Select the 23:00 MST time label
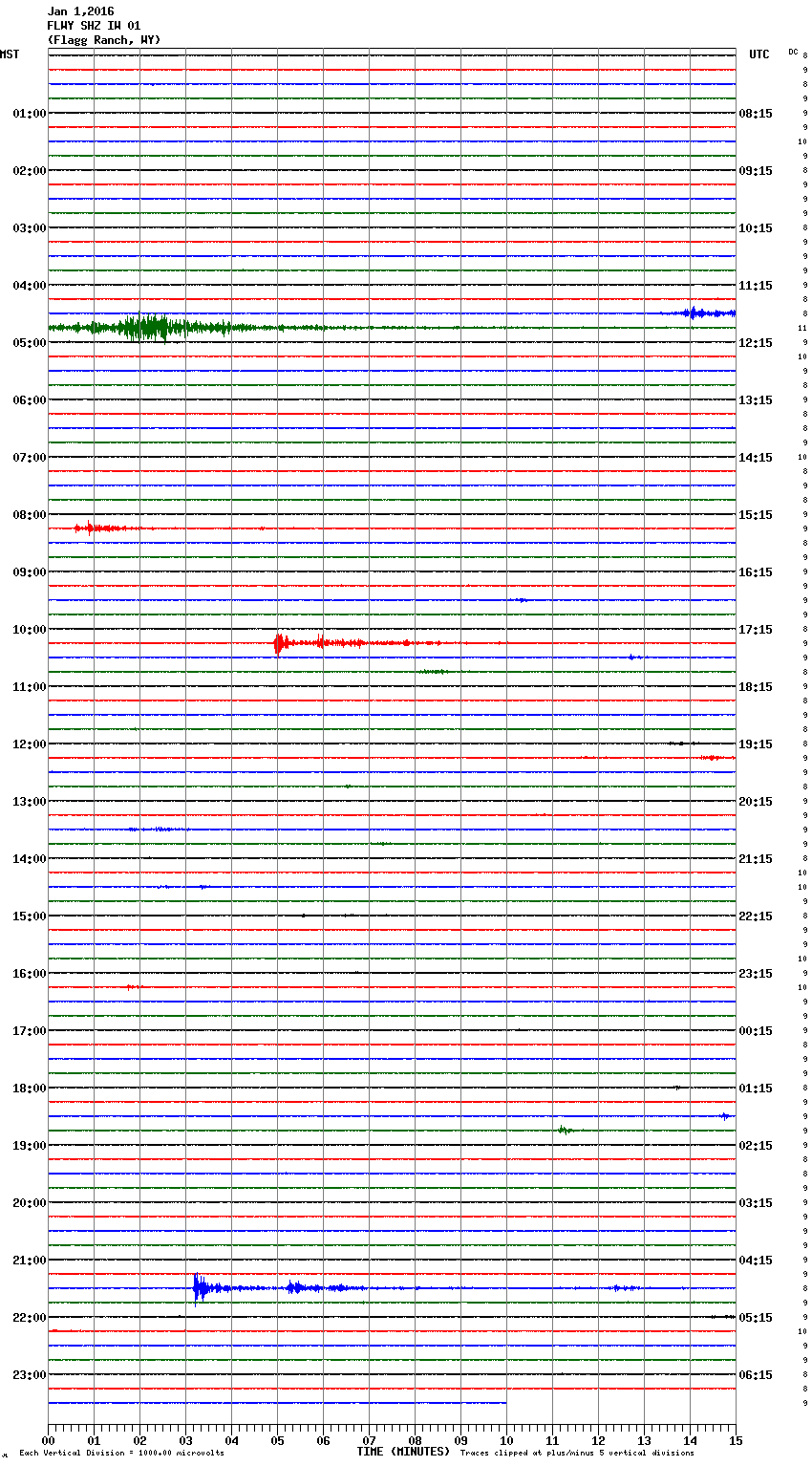 (x=30, y=1375)
